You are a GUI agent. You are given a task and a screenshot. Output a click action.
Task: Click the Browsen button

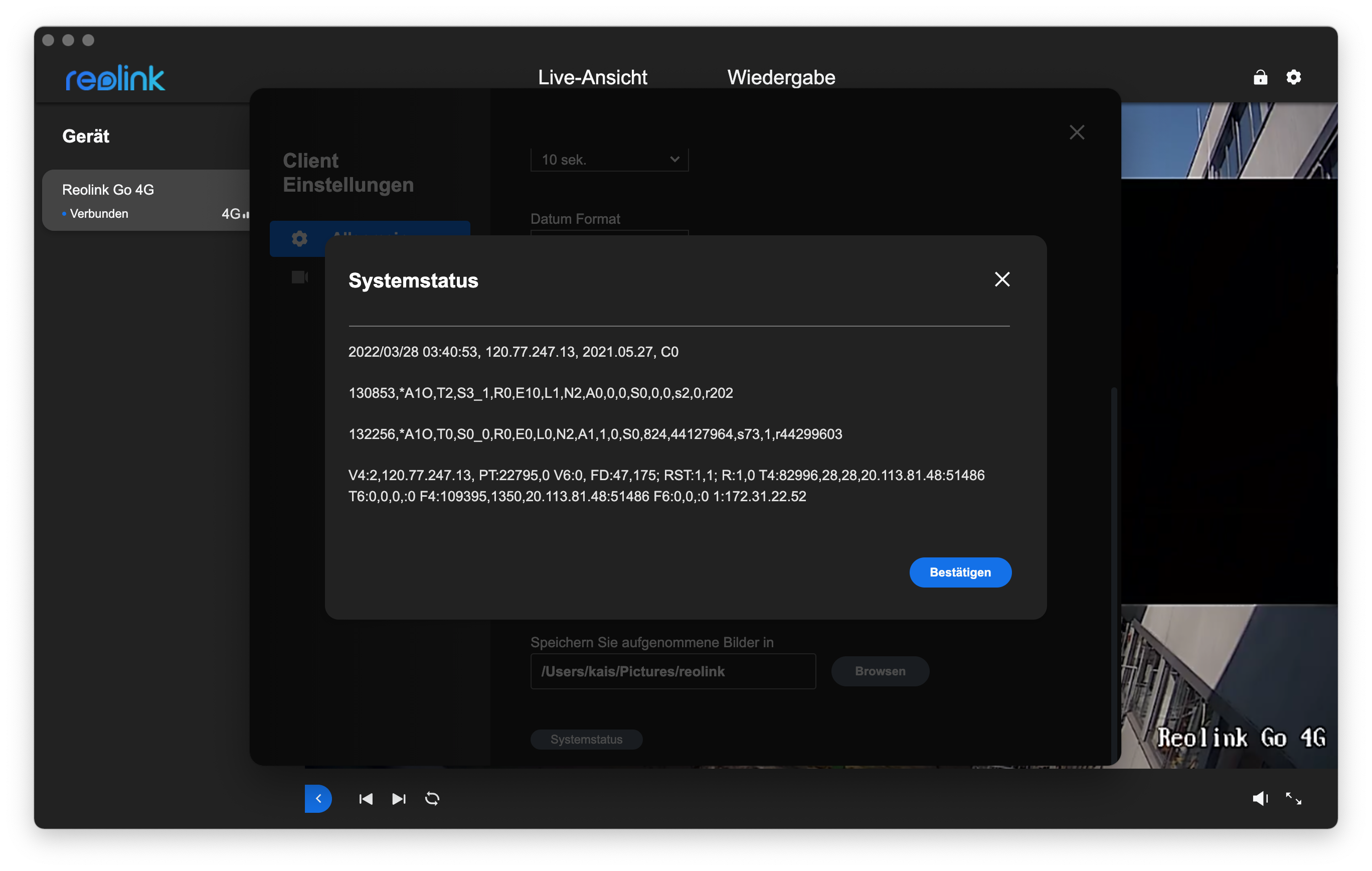(x=880, y=671)
